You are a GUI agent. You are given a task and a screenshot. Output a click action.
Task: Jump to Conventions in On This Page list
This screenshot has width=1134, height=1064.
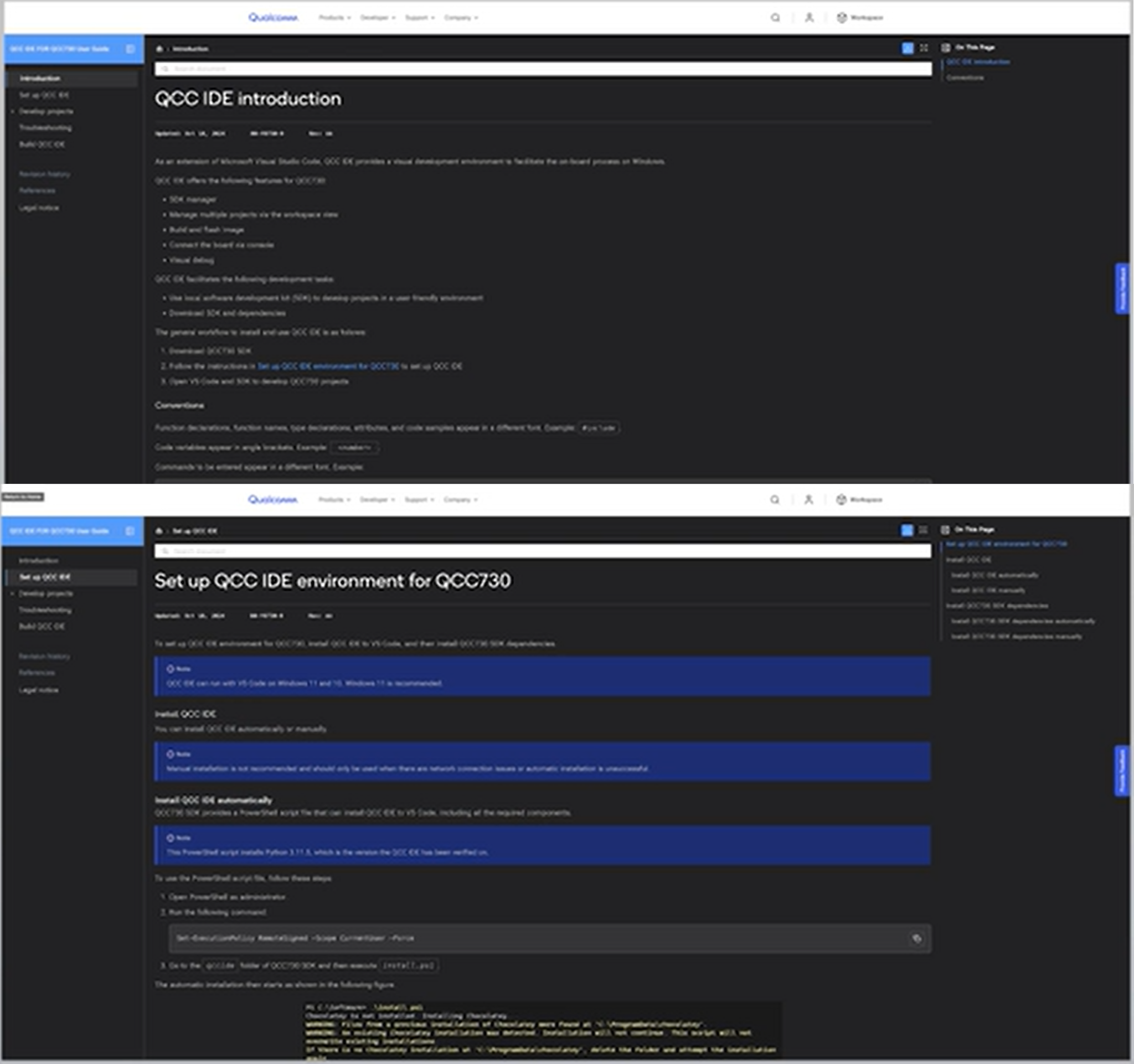point(965,78)
